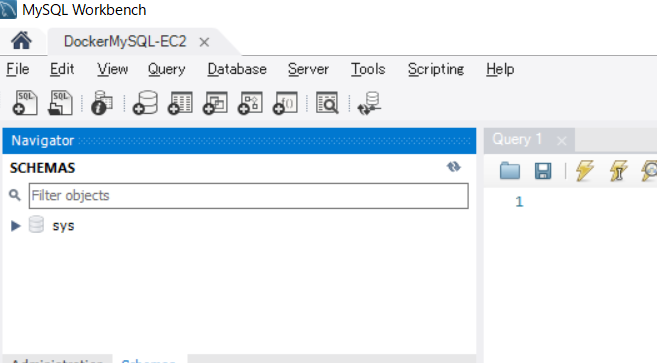
Task: Select the sys database icon
Action: tap(36, 224)
